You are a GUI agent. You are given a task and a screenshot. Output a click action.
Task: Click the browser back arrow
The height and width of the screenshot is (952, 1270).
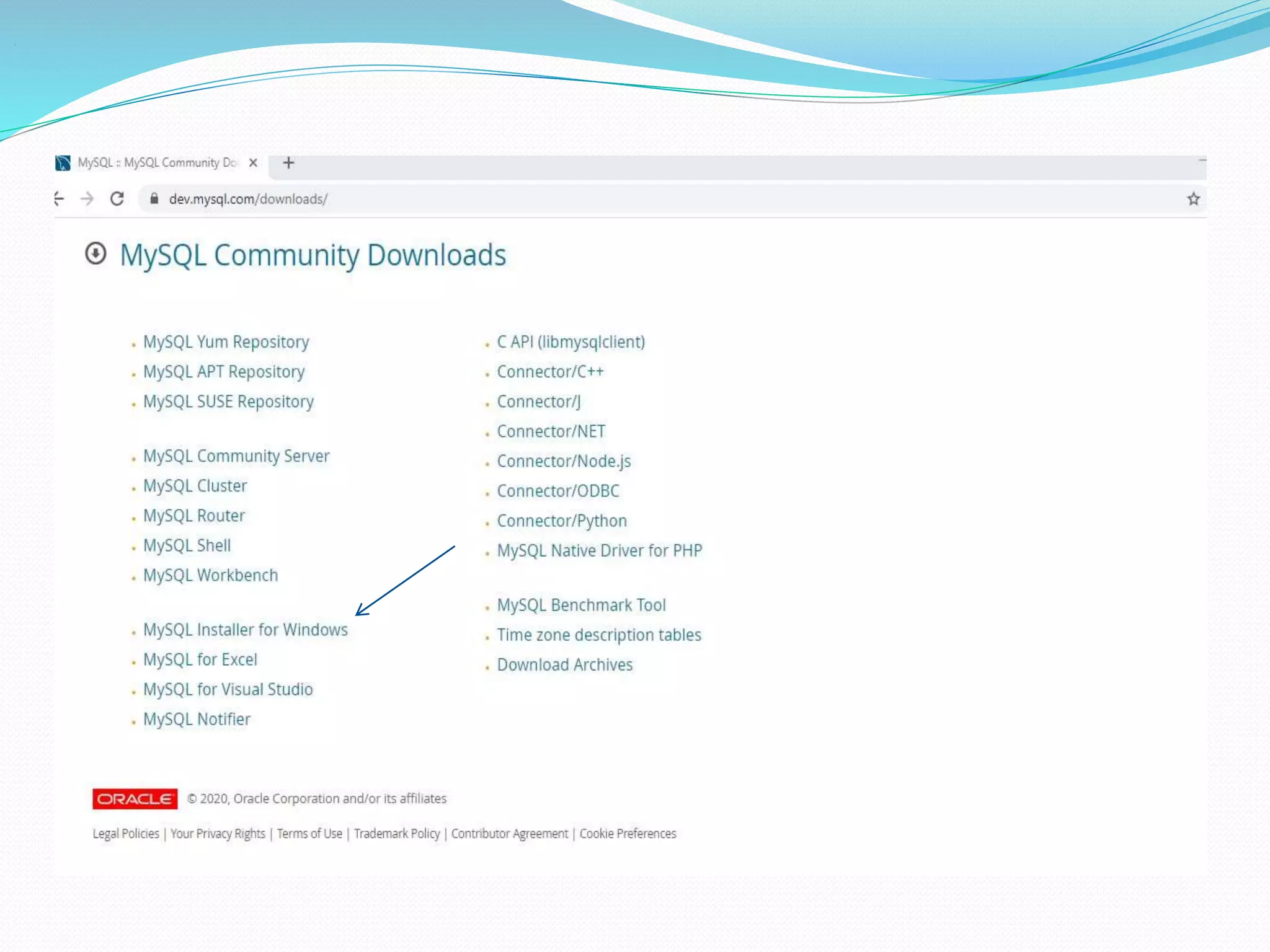tap(60, 199)
